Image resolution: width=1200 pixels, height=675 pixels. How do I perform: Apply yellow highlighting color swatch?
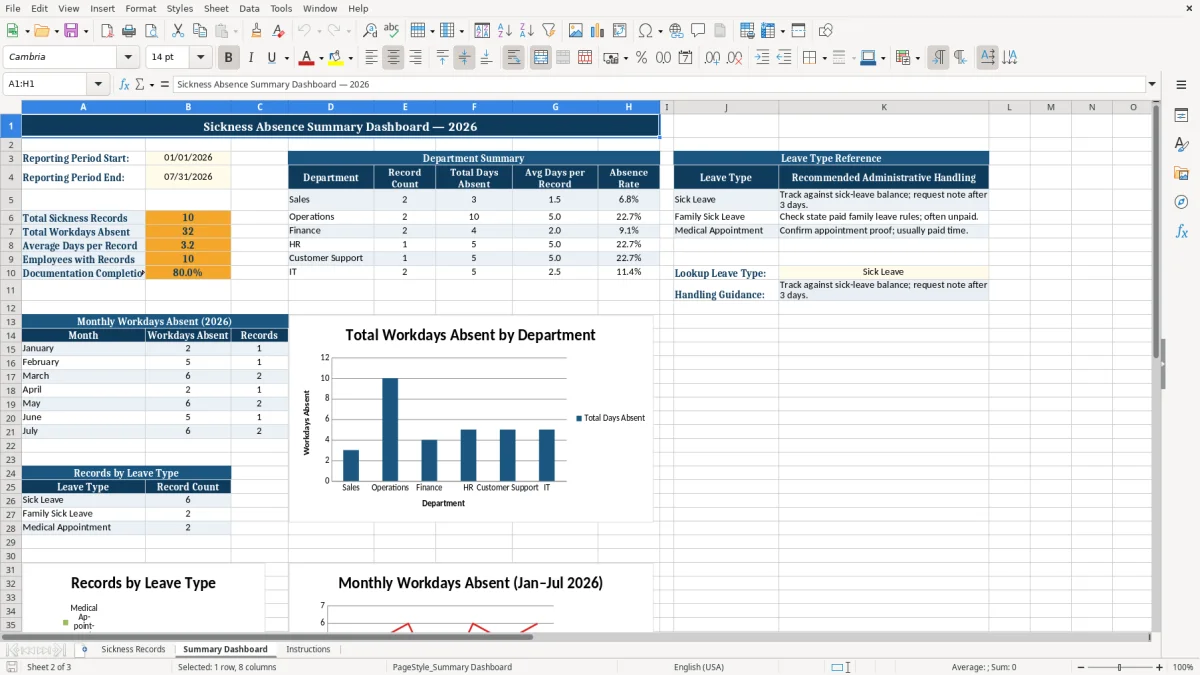pyautogui.click(x=336, y=58)
